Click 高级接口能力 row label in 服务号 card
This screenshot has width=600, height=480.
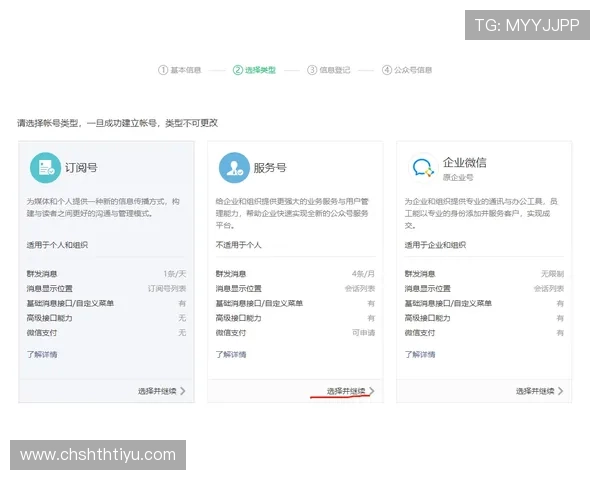[238, 318]
